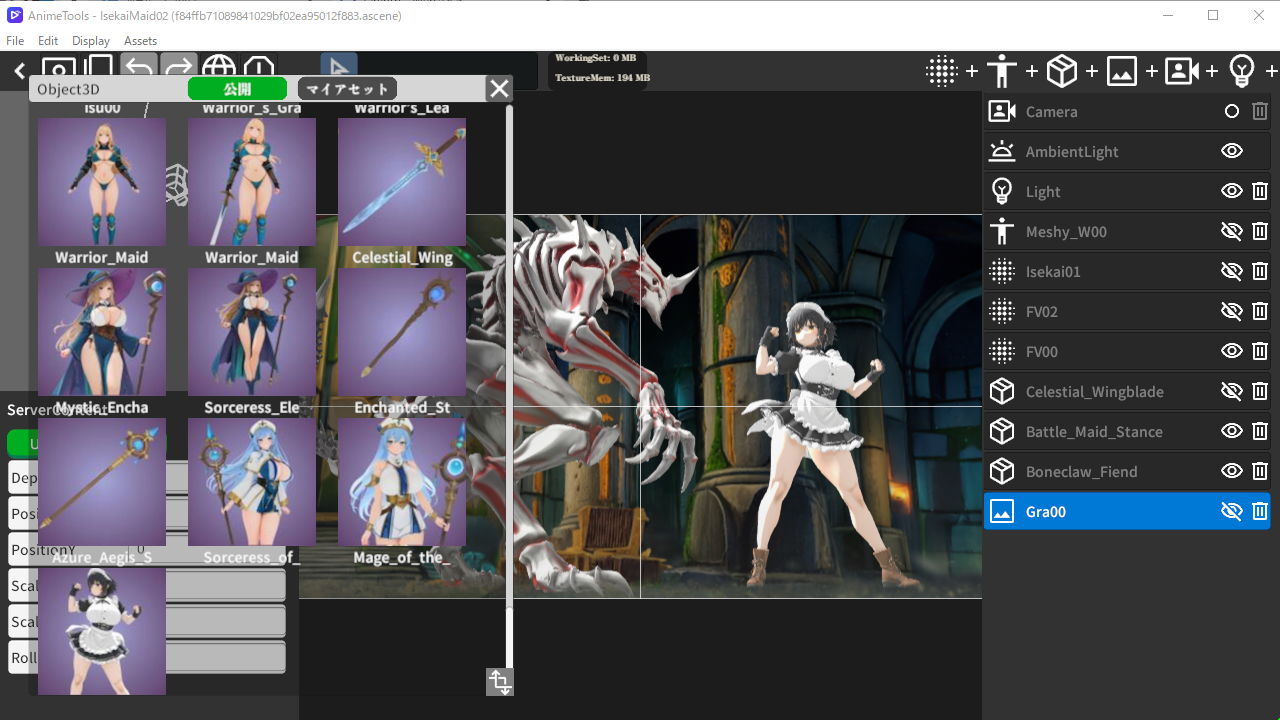This screenshot has width=1280, height=720.
Task: Show the hidden Gra00 image
Action: [x=1232, y=511]
